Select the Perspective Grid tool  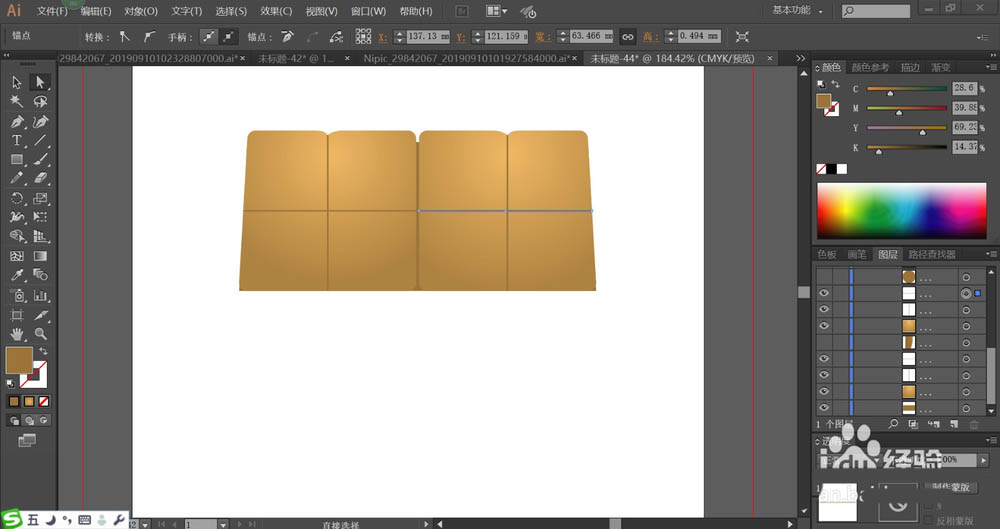click(x=40, y=236)
